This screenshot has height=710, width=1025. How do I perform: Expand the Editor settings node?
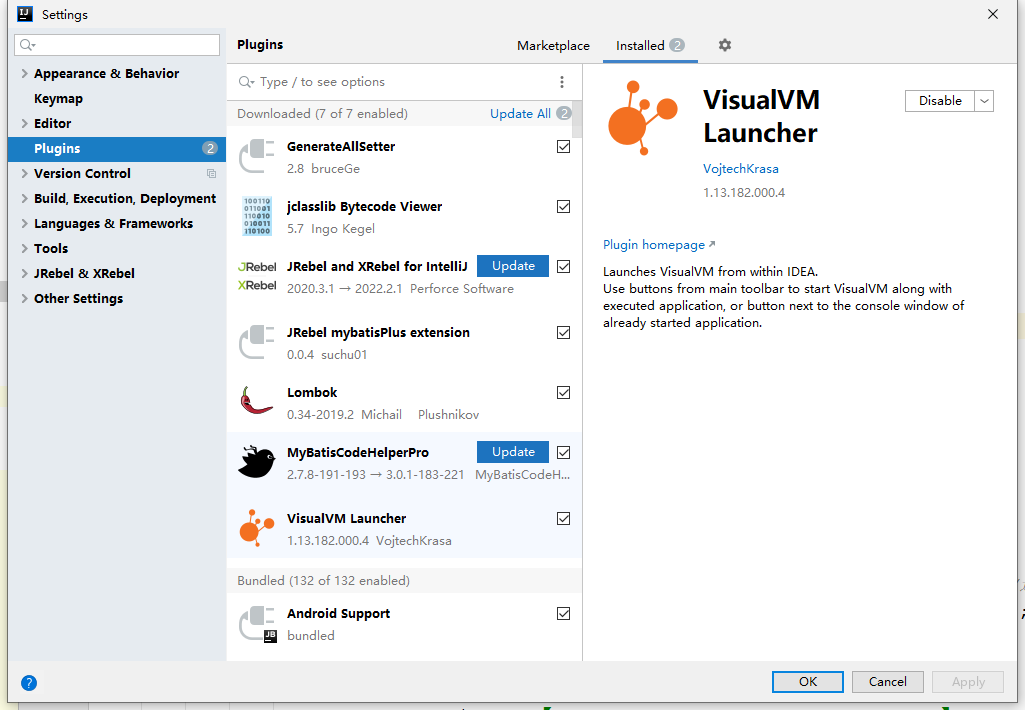(24, 123)
